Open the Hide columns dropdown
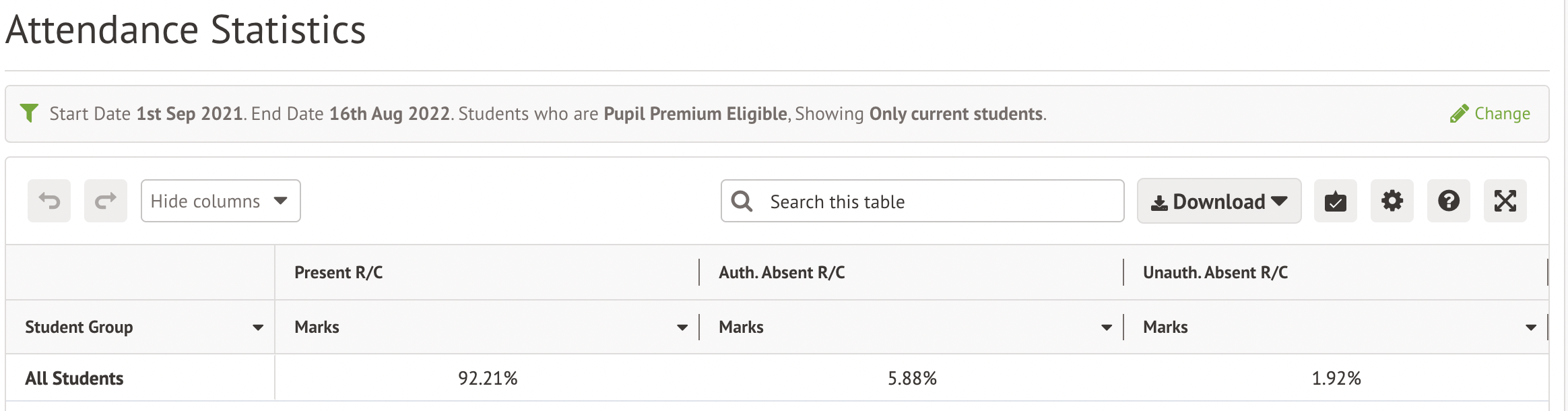 [220, 201]
